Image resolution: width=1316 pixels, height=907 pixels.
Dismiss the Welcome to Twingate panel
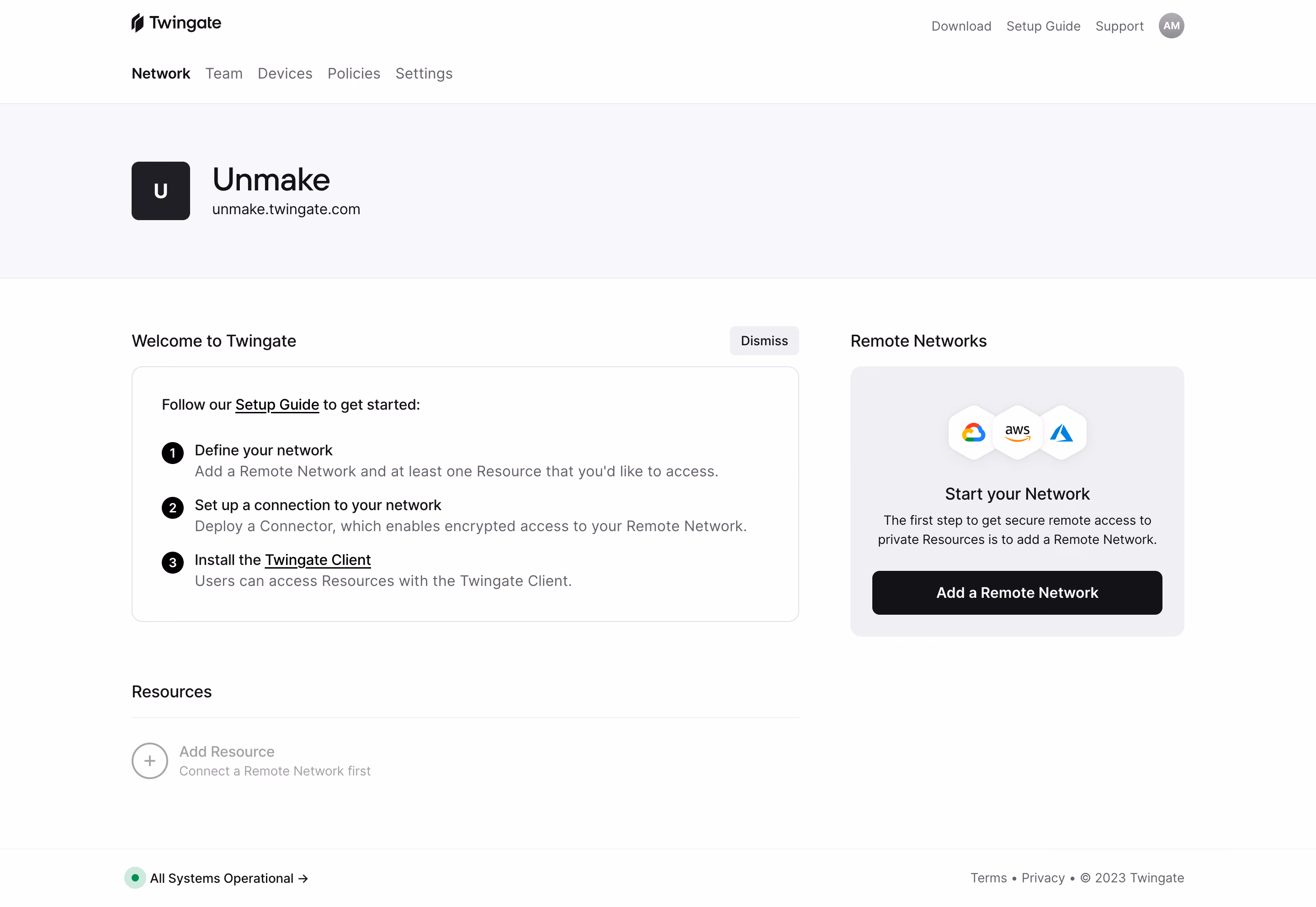click(x=764, y=341)
